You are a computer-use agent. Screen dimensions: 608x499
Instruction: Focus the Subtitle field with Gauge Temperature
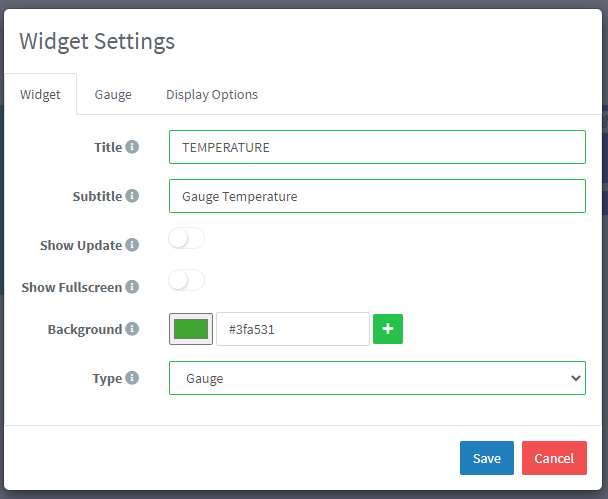coord(377,196)
